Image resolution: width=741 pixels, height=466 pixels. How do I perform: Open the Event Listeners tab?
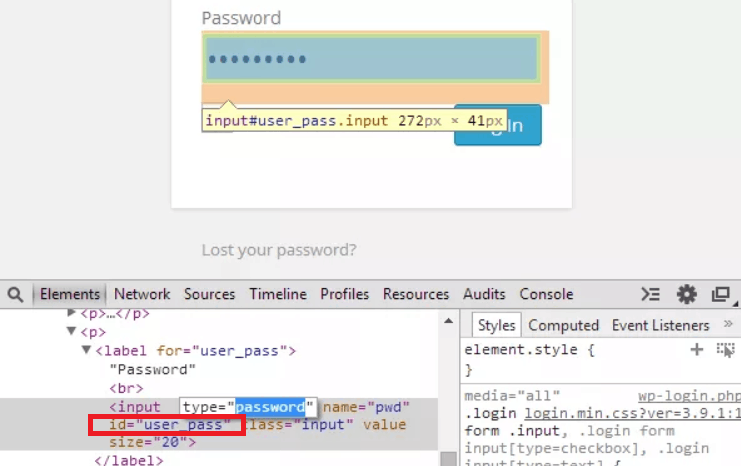pyautogui.click(x=660, y=325)
